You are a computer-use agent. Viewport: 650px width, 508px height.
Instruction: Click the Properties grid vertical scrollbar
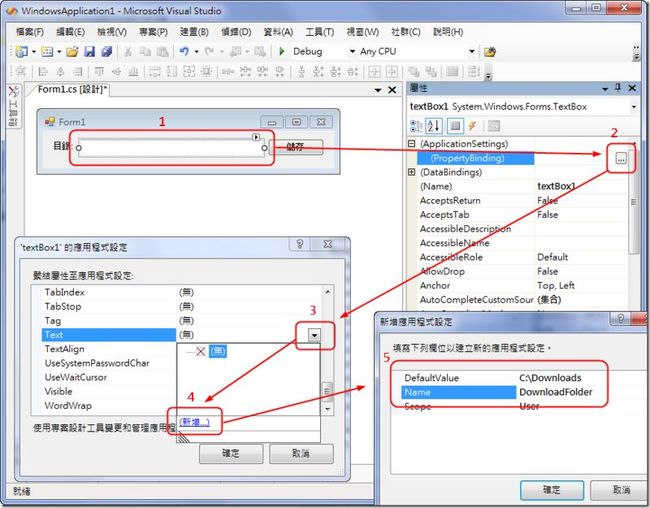633,202
